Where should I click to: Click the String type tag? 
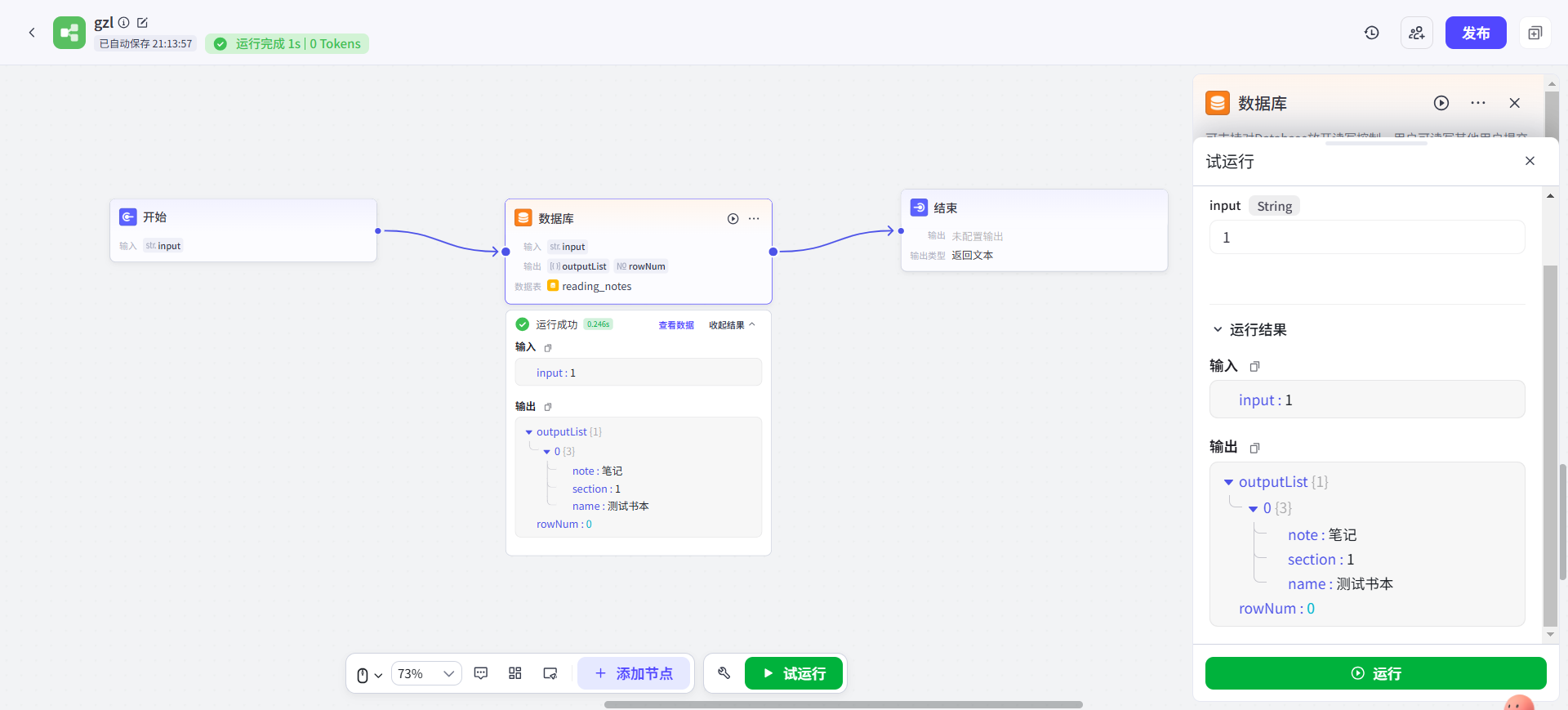click(x=1274, y=207)
